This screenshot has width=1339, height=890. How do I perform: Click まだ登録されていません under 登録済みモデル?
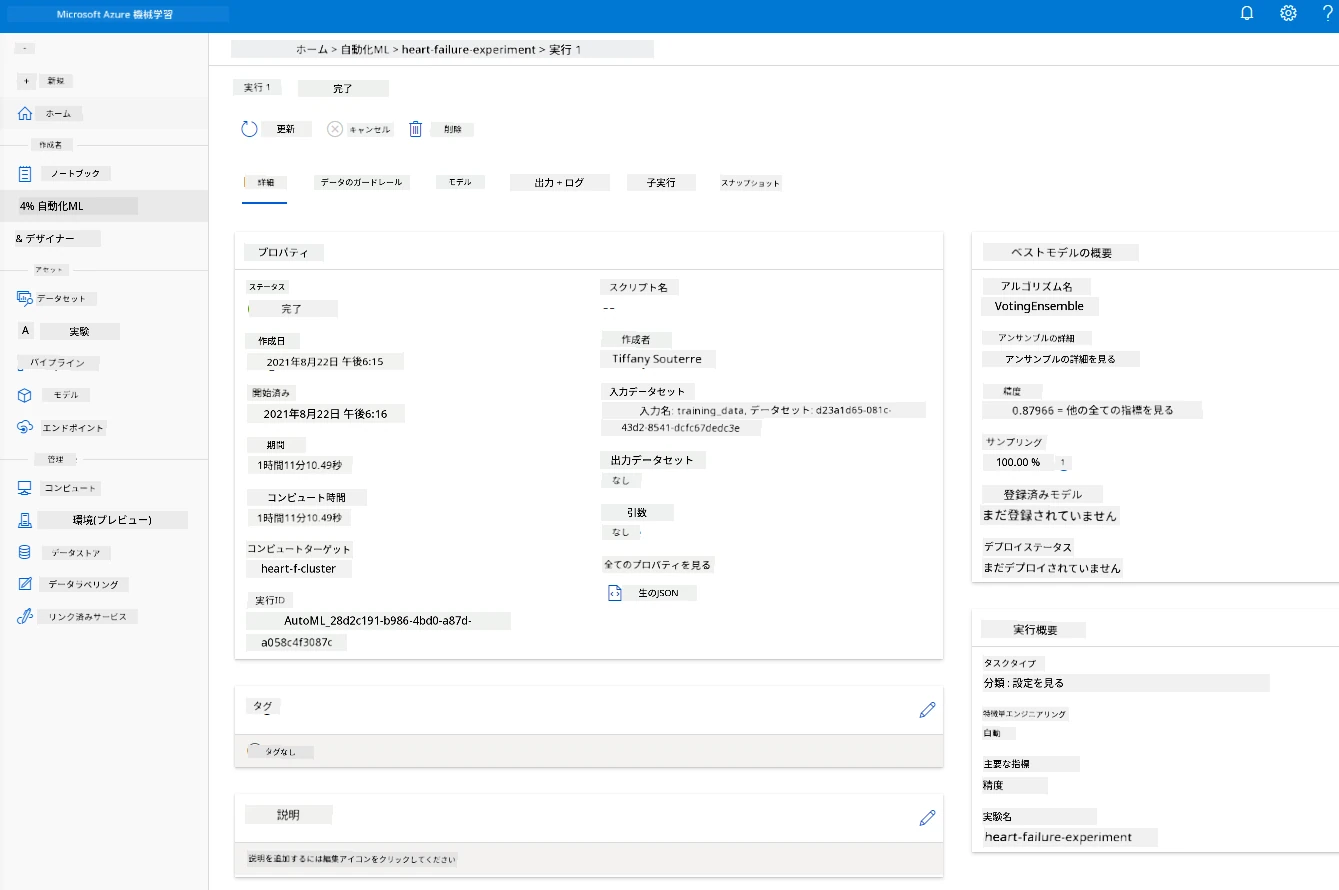[1050, 516]
